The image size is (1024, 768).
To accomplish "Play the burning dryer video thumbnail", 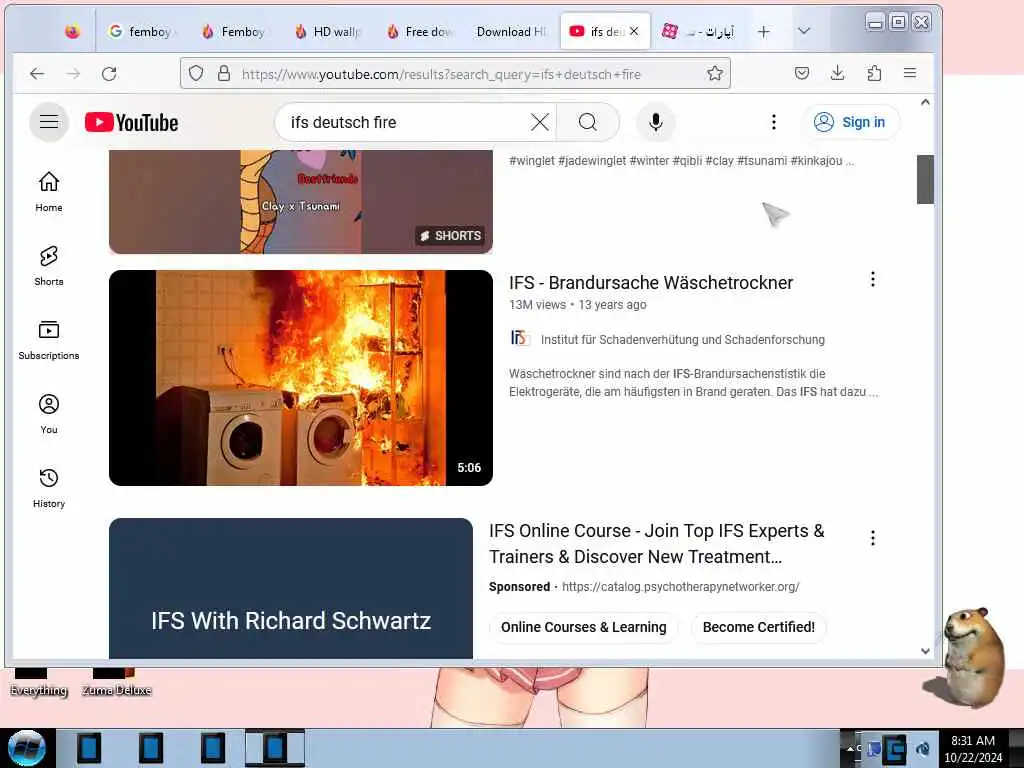I will click(x=301, y=377).
